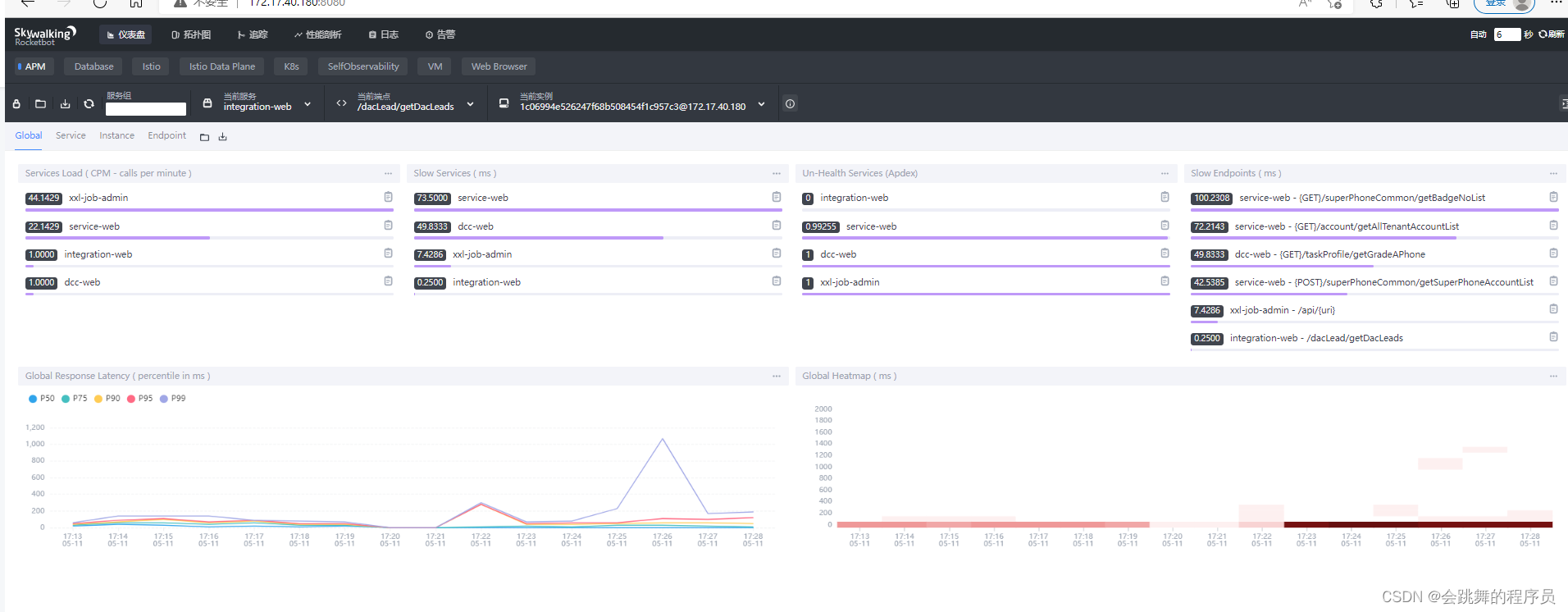
Task: Toggle the P95 legend series
Action: pyautogui.click(x=140, y=399)
